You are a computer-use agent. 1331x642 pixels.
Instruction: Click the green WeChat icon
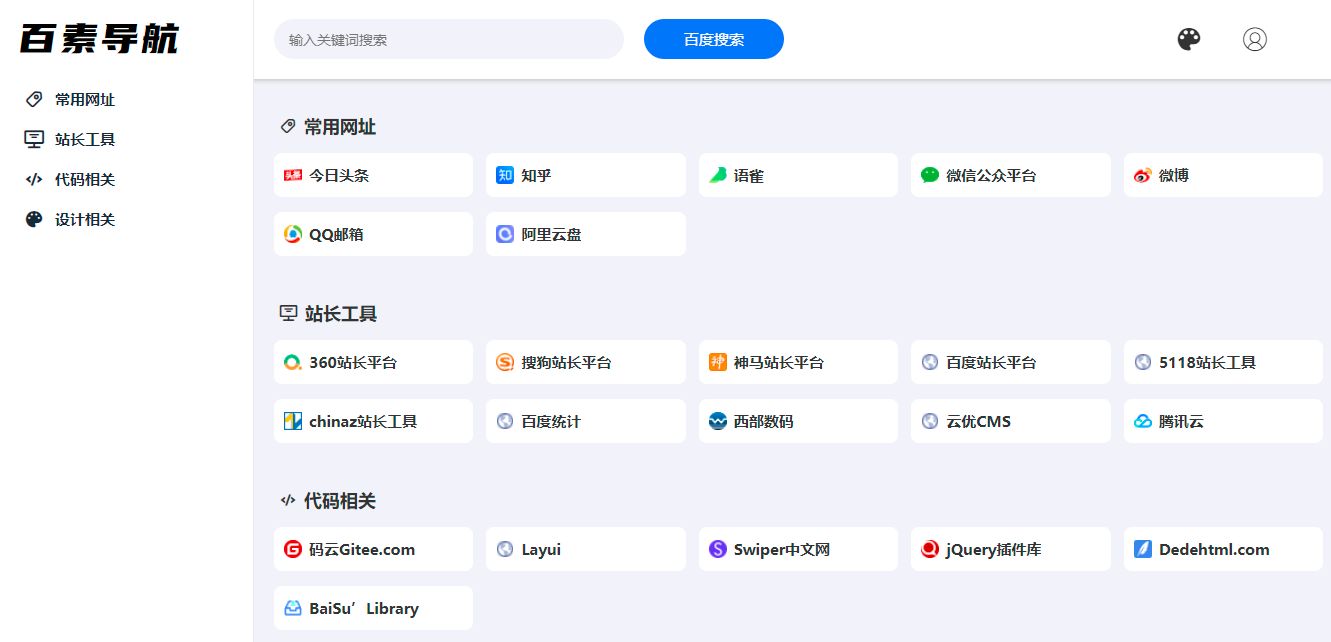pos(930,175)
